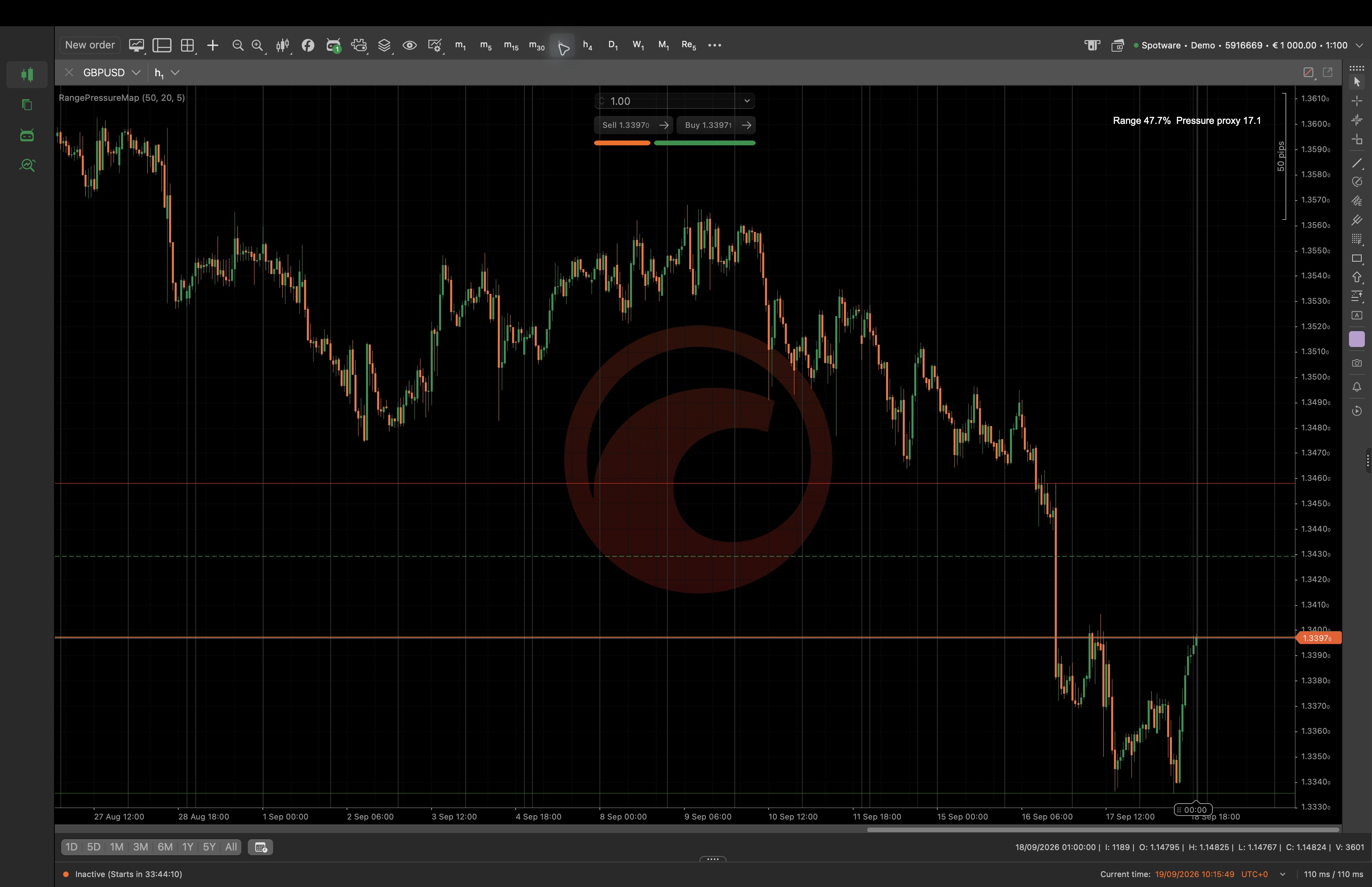This screenshot has width=1372, height=887.
Task: Toggle the eye visibility icon in toolbar
Action: coord(409,45)
